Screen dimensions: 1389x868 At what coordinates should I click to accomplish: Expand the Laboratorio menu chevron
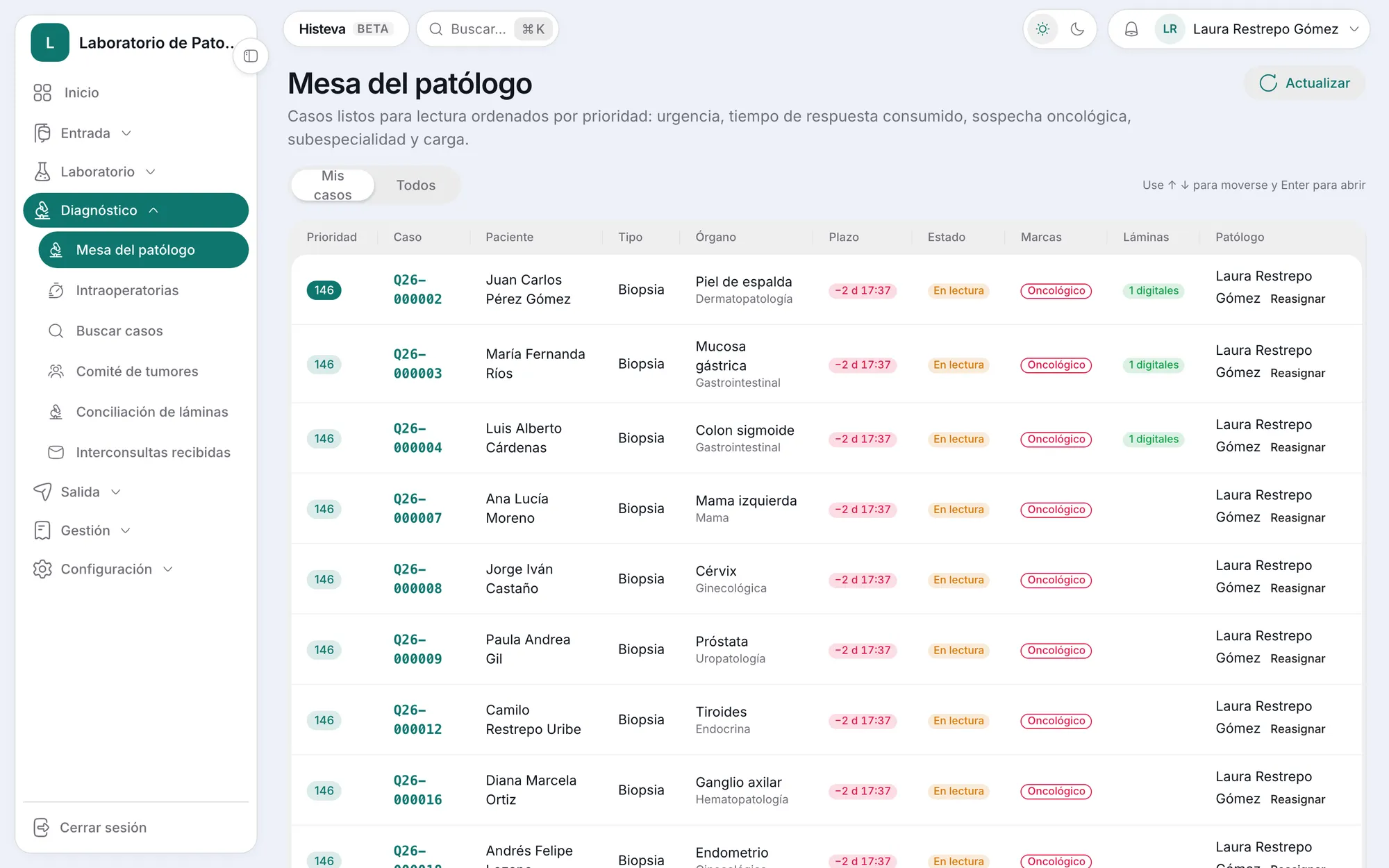click(x=151, y=172)
